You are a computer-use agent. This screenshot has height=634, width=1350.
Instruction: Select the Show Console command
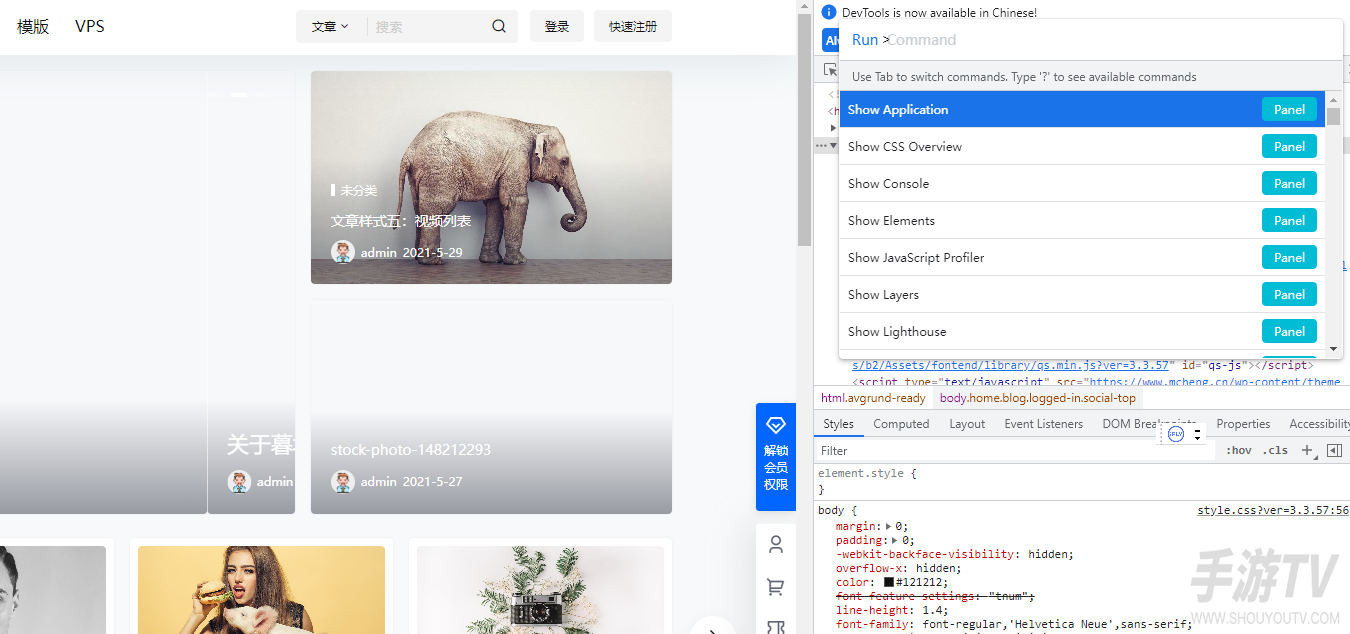[x=1082, y=184]
